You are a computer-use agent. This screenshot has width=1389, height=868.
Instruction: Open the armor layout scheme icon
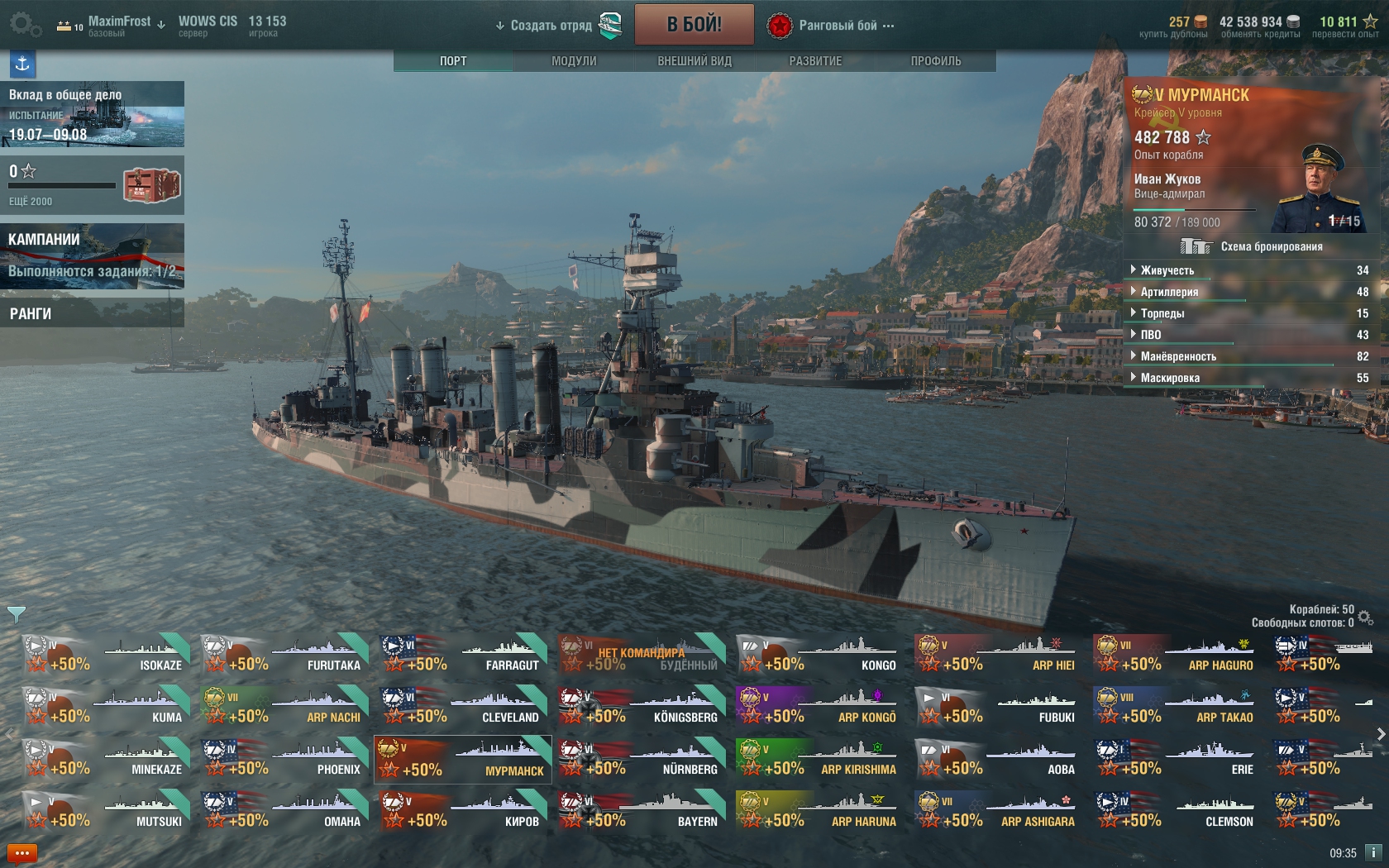tap(1196, 246)
